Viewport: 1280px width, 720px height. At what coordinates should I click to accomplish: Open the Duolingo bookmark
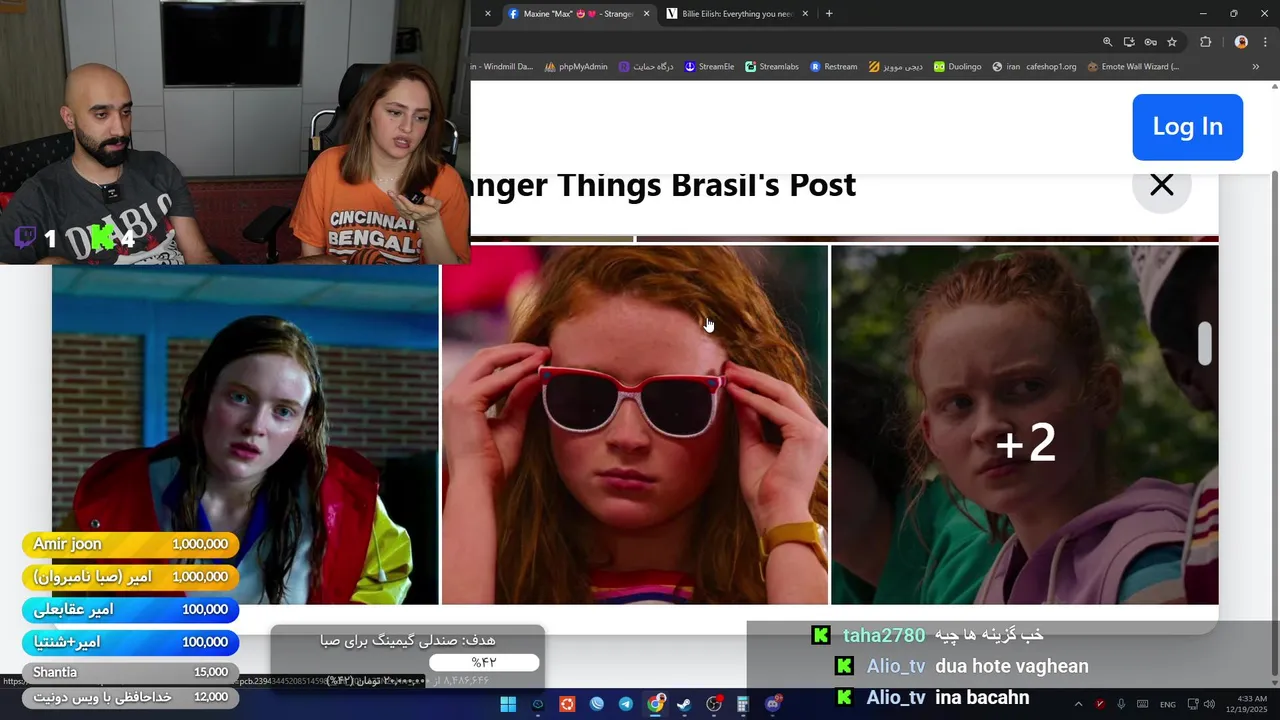tap(958, 67)
